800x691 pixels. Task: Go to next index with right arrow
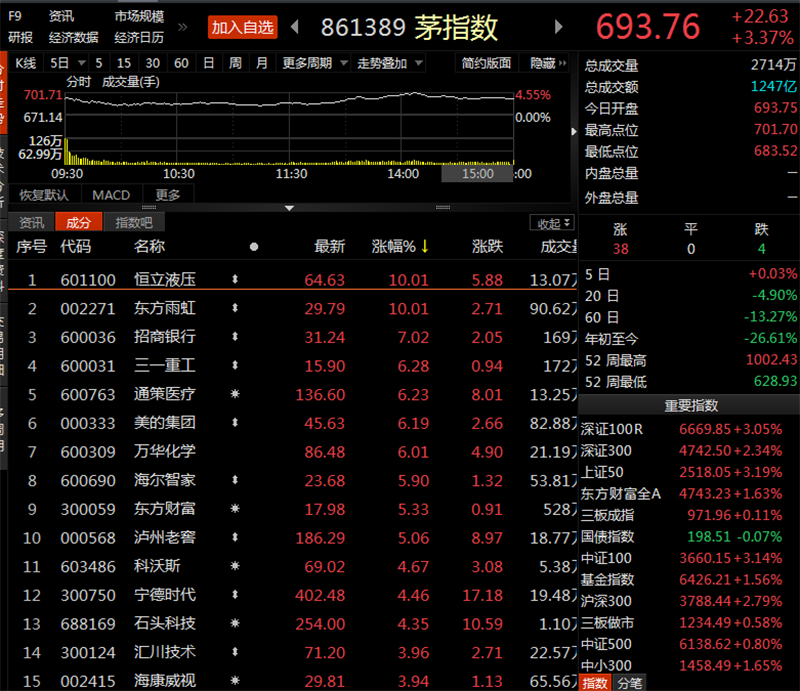[x=558, y=27]
